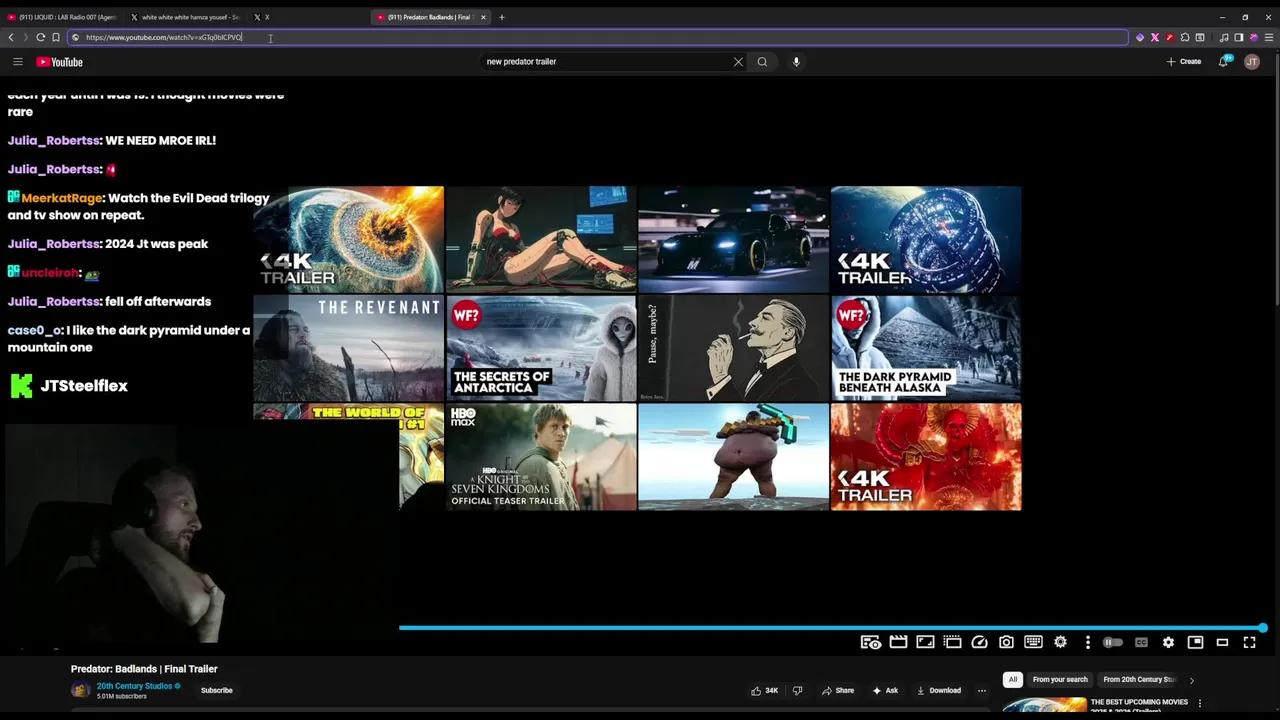Screen dimensions: 1280x720
Task: Reload the current page
Action: 40,37
